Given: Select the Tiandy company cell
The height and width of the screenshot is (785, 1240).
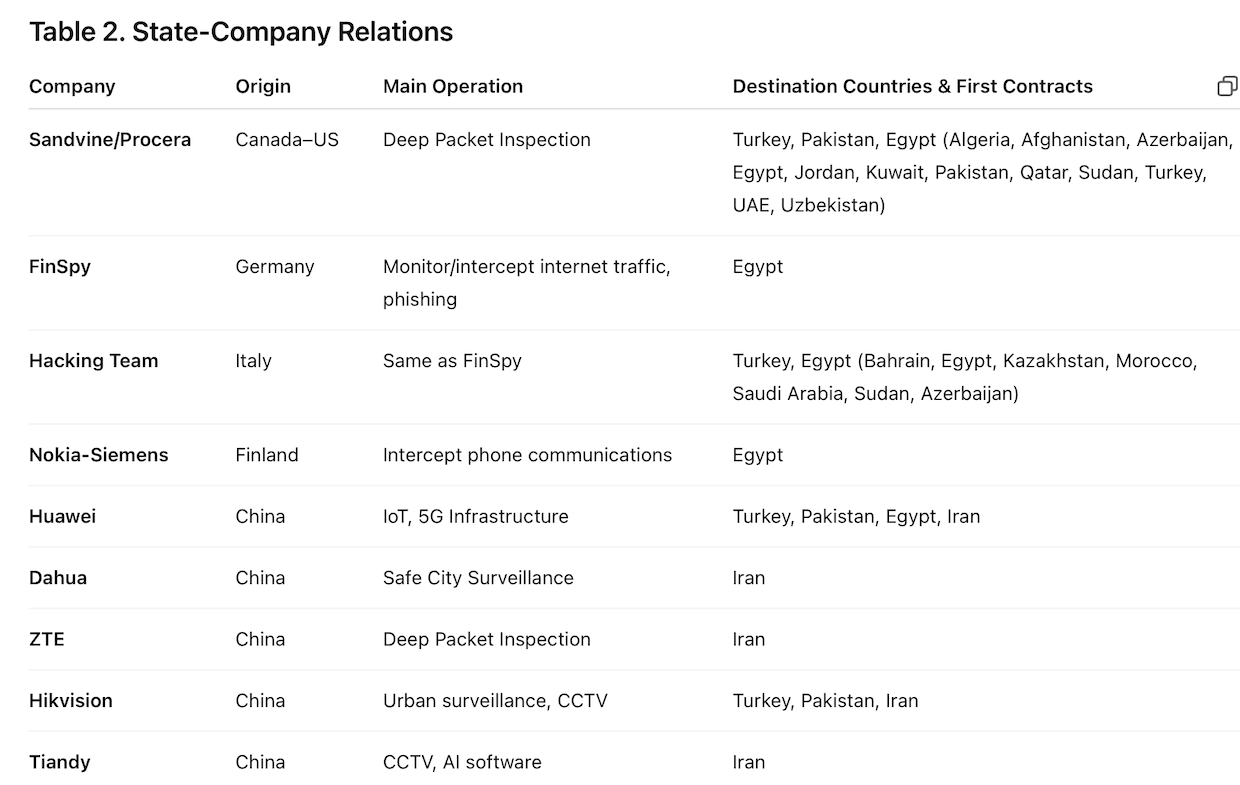Looking at the screenshot, I should click(60, 762).
